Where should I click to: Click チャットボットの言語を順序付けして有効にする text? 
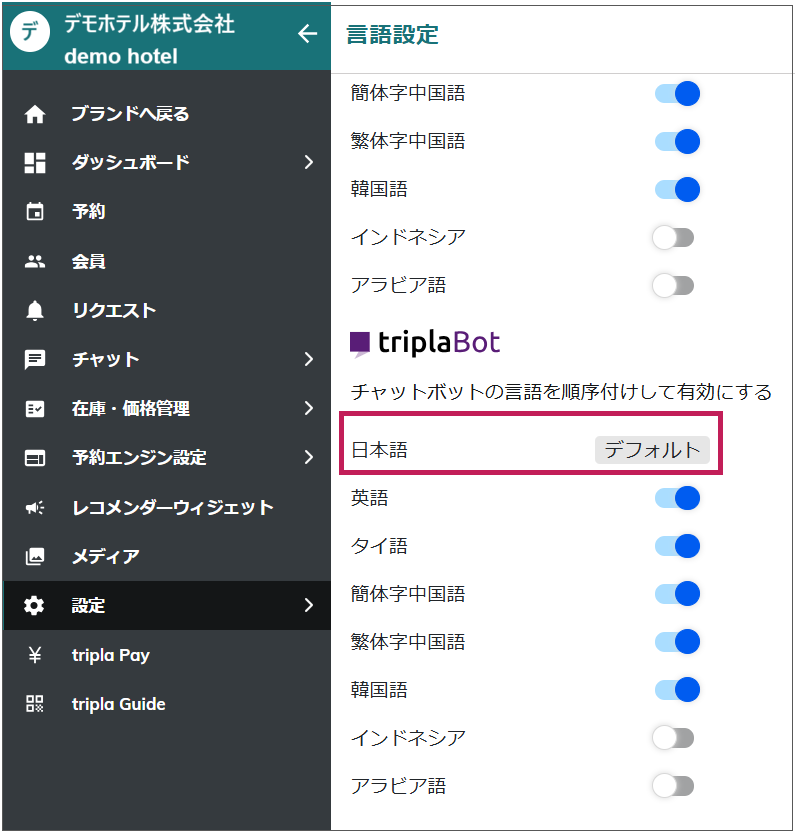pyautogui.click(x=561, y=392)
